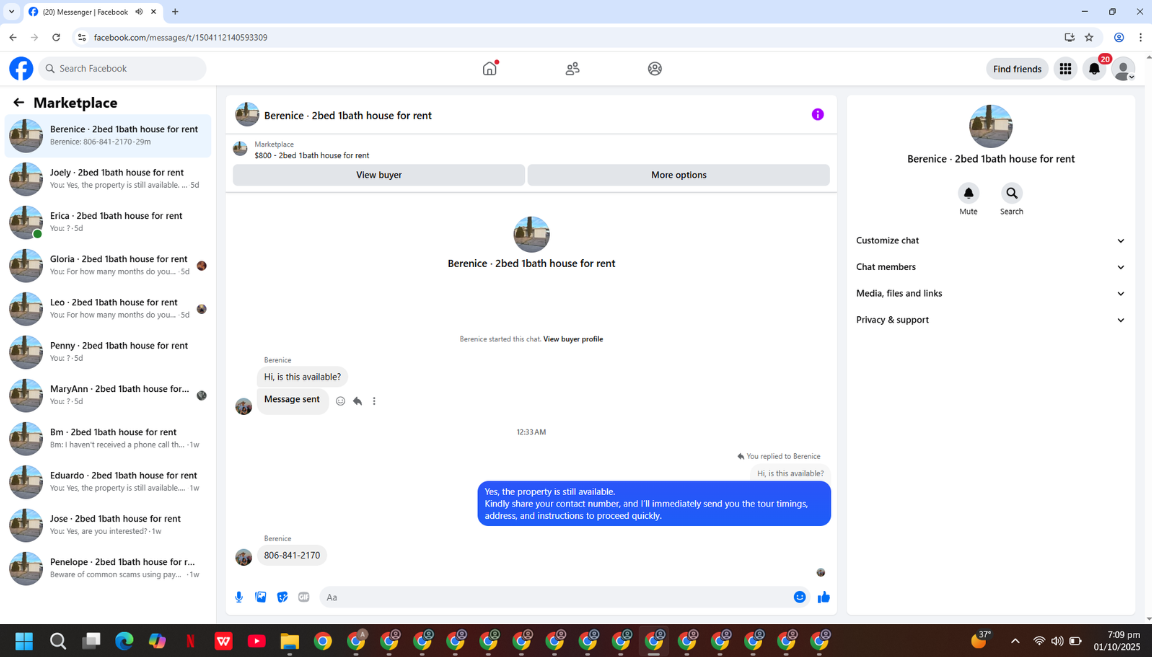1152x657 pixels.
Task: Open File Explorer from taskbar
Action: 289,641
